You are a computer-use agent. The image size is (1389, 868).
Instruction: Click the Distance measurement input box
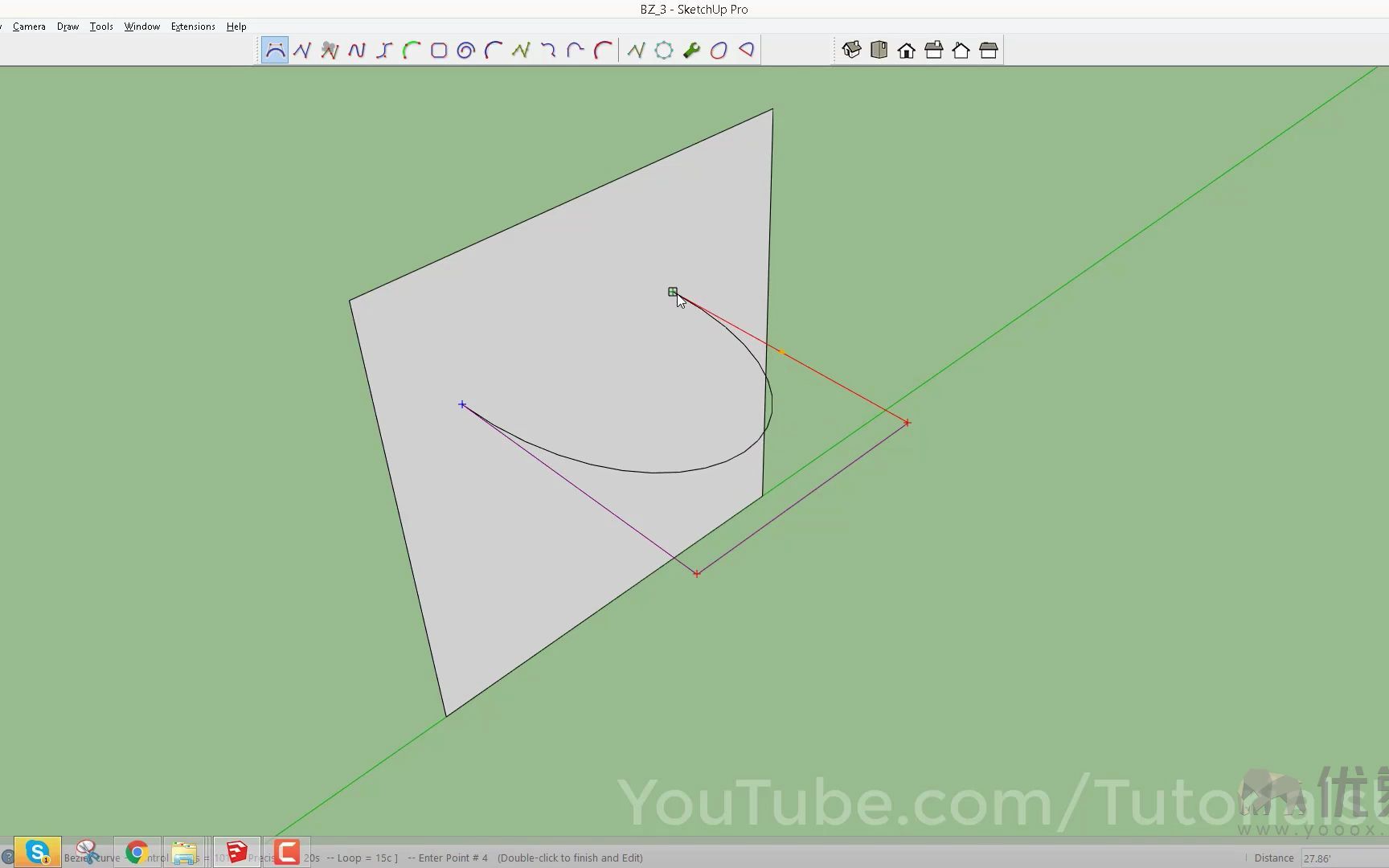pyautogui.click(x=1342, y=858)
